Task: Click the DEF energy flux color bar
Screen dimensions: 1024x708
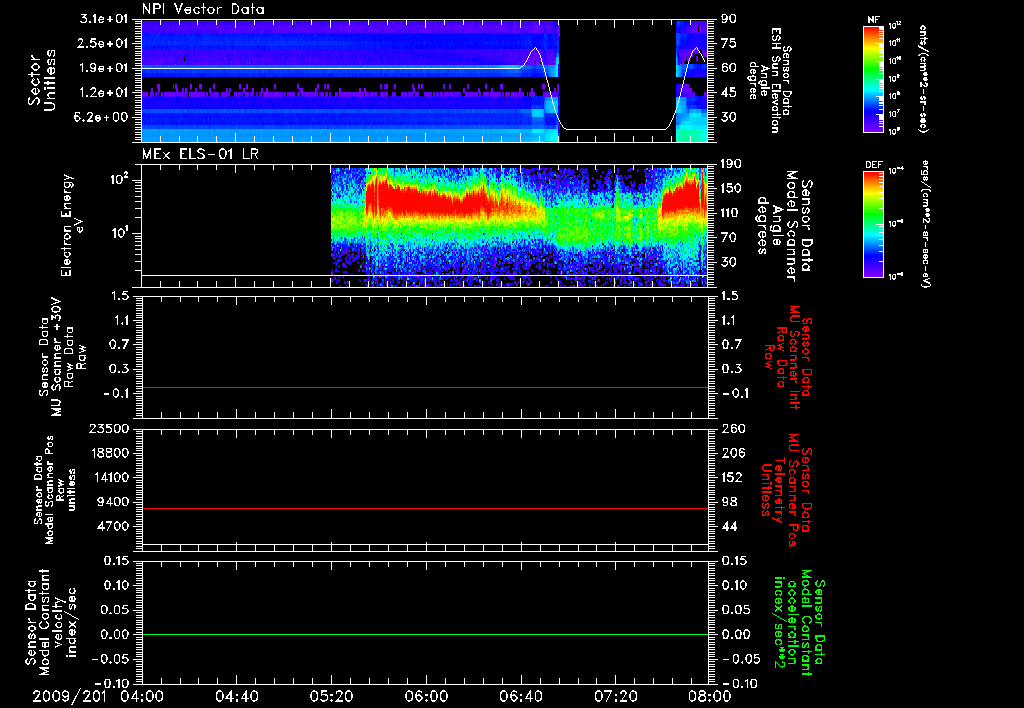Action: point(874,224)
